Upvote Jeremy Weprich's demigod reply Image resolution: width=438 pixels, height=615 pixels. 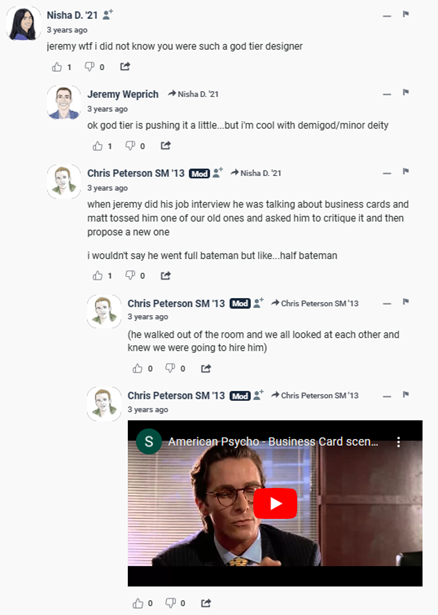point(97,146)
